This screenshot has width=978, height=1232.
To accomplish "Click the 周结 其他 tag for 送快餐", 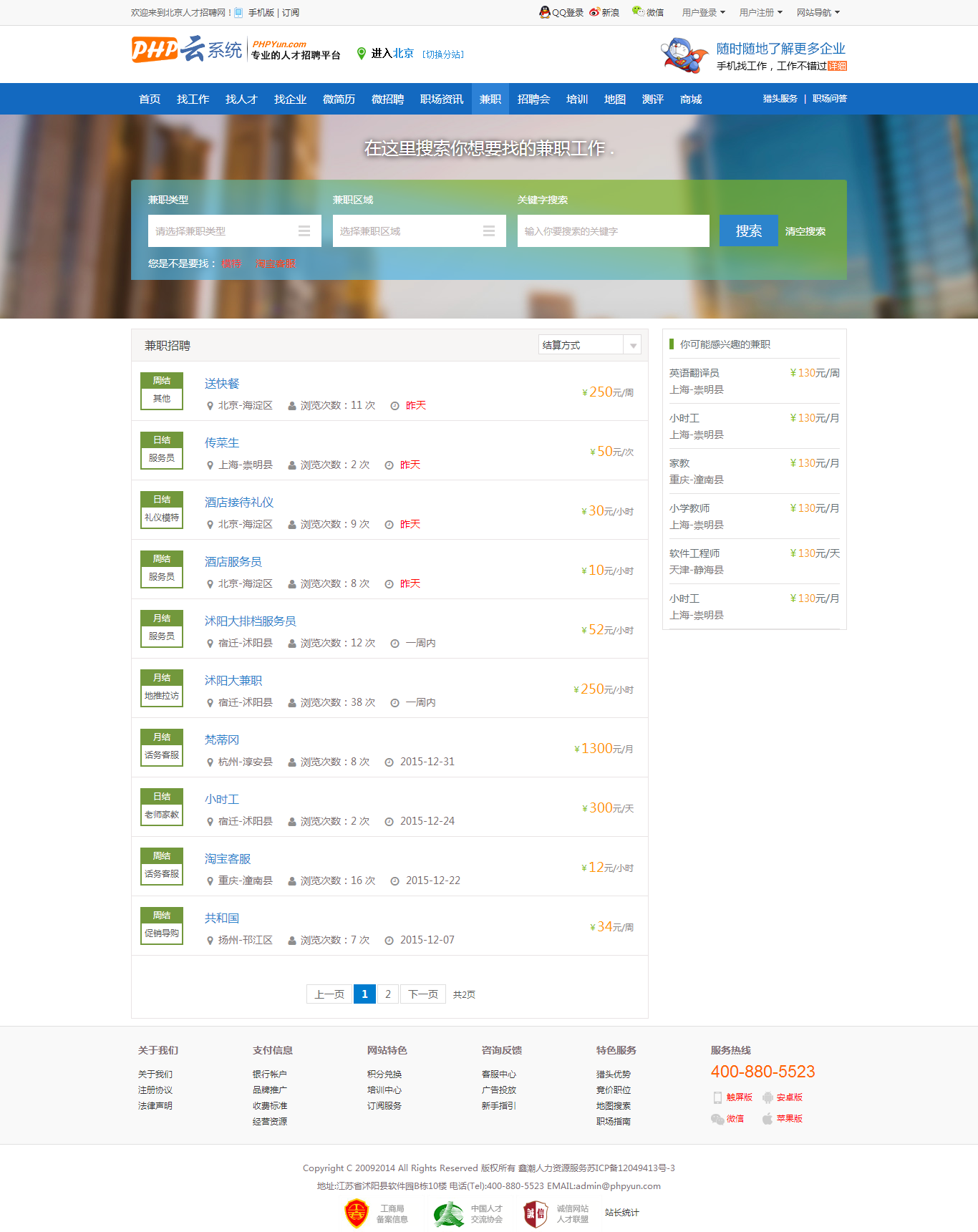I will click(162, 391).
